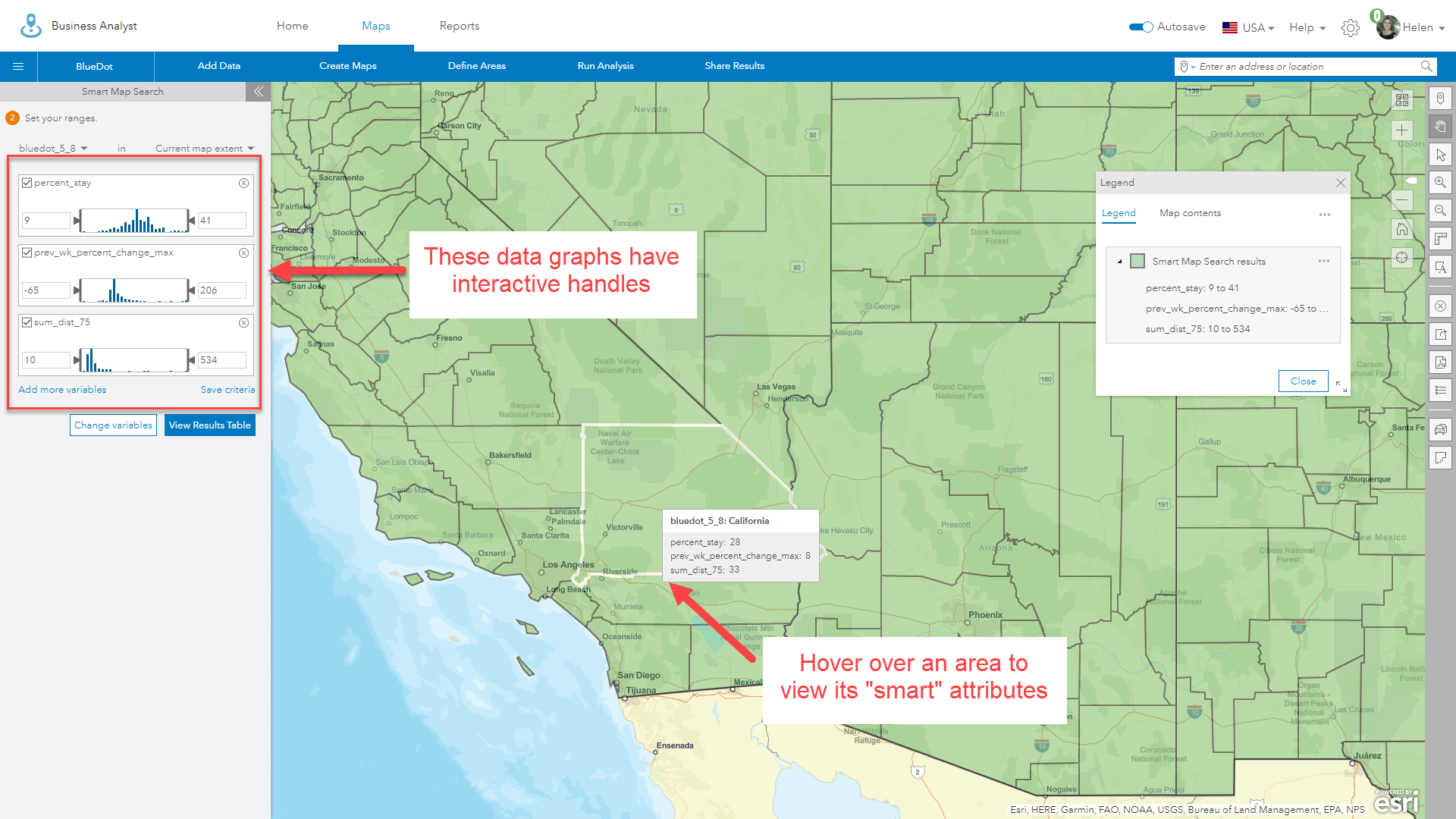
Task: Select the Reports tab in navigation
Action: (458, 25)
